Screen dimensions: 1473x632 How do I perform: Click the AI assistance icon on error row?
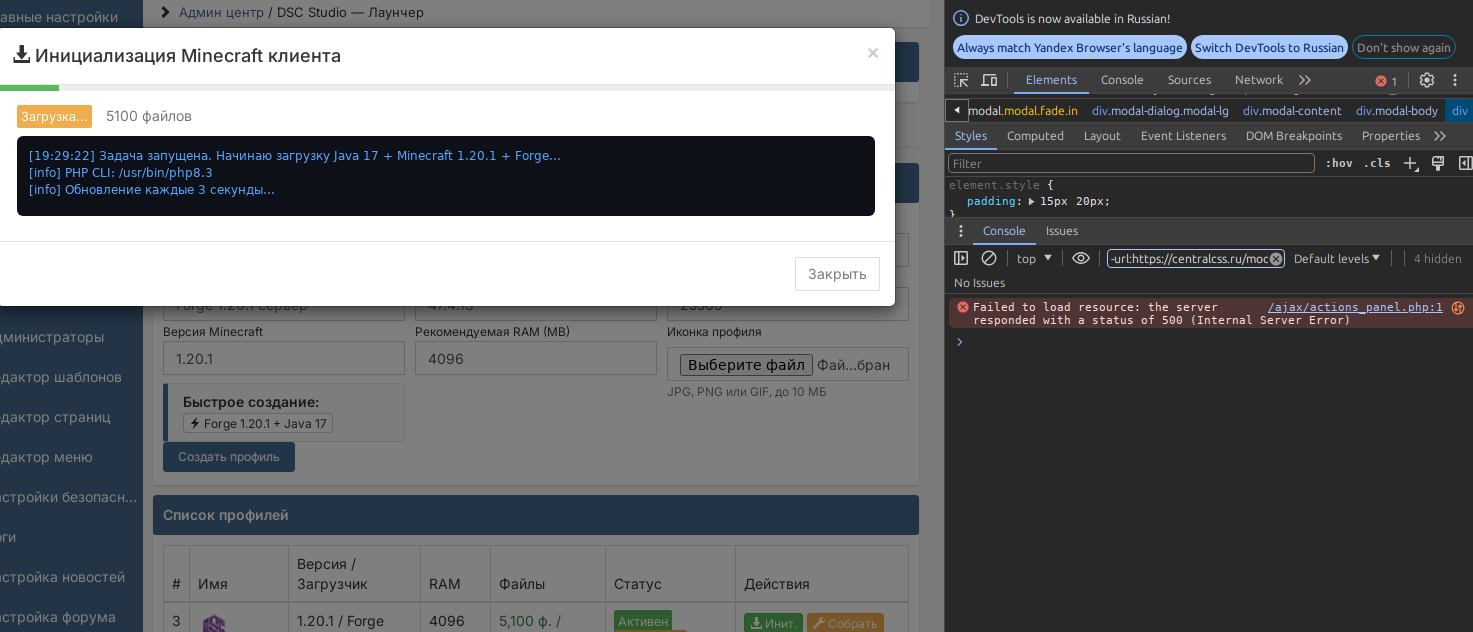1458,308
